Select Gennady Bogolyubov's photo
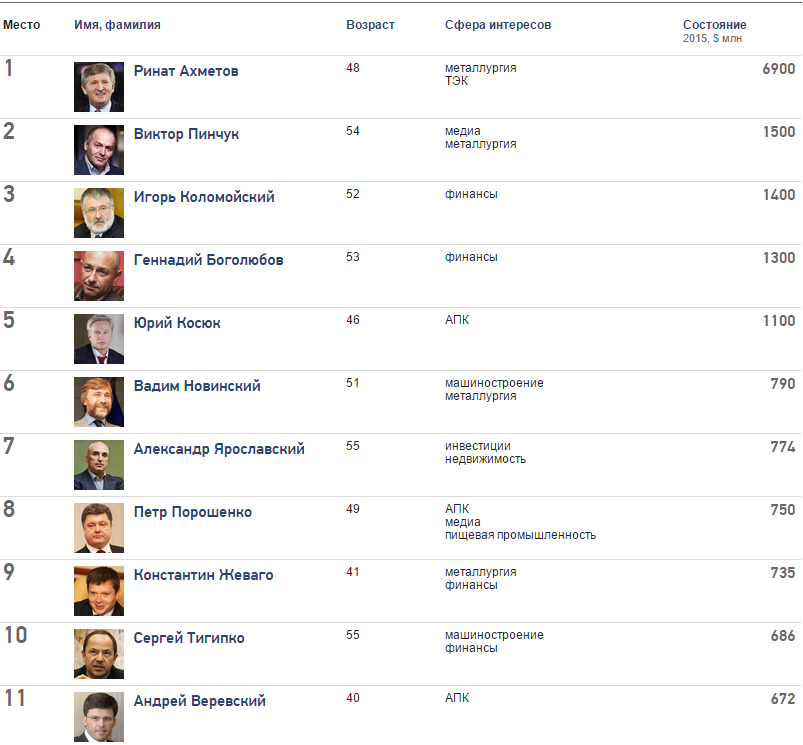The width and height of the screenshot is (803, 745). pos(99,276)
